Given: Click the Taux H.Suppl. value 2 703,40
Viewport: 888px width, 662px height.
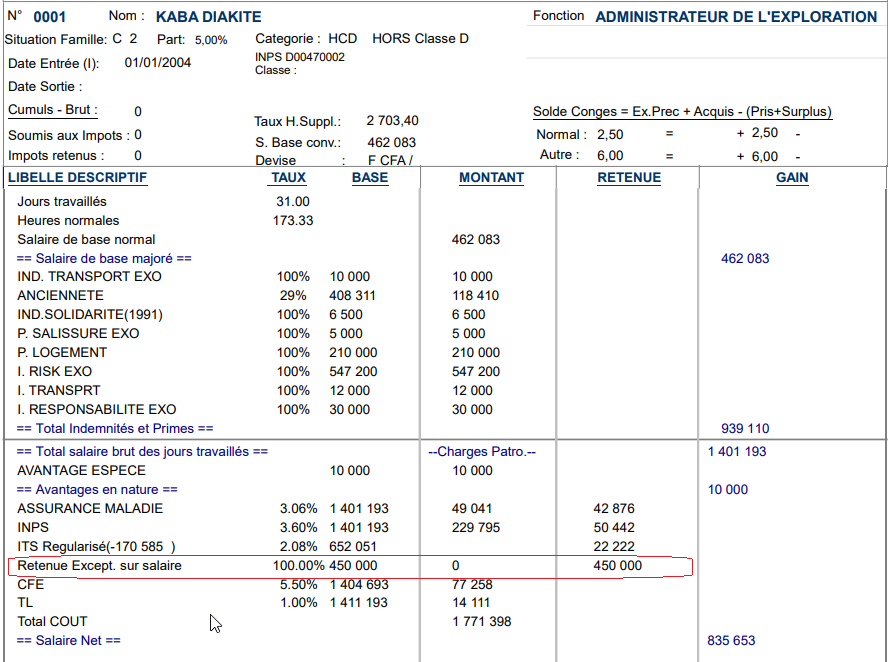Looking at the screenshot, I should point(392,120).
